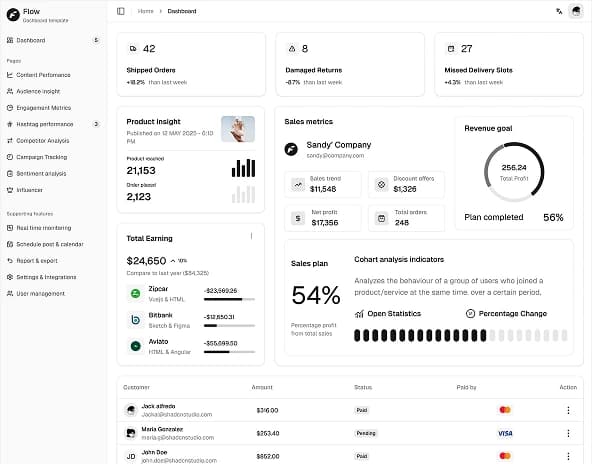Click the Total orders bag icon
The width and height of the screenshot is (592, 464).
381,218
